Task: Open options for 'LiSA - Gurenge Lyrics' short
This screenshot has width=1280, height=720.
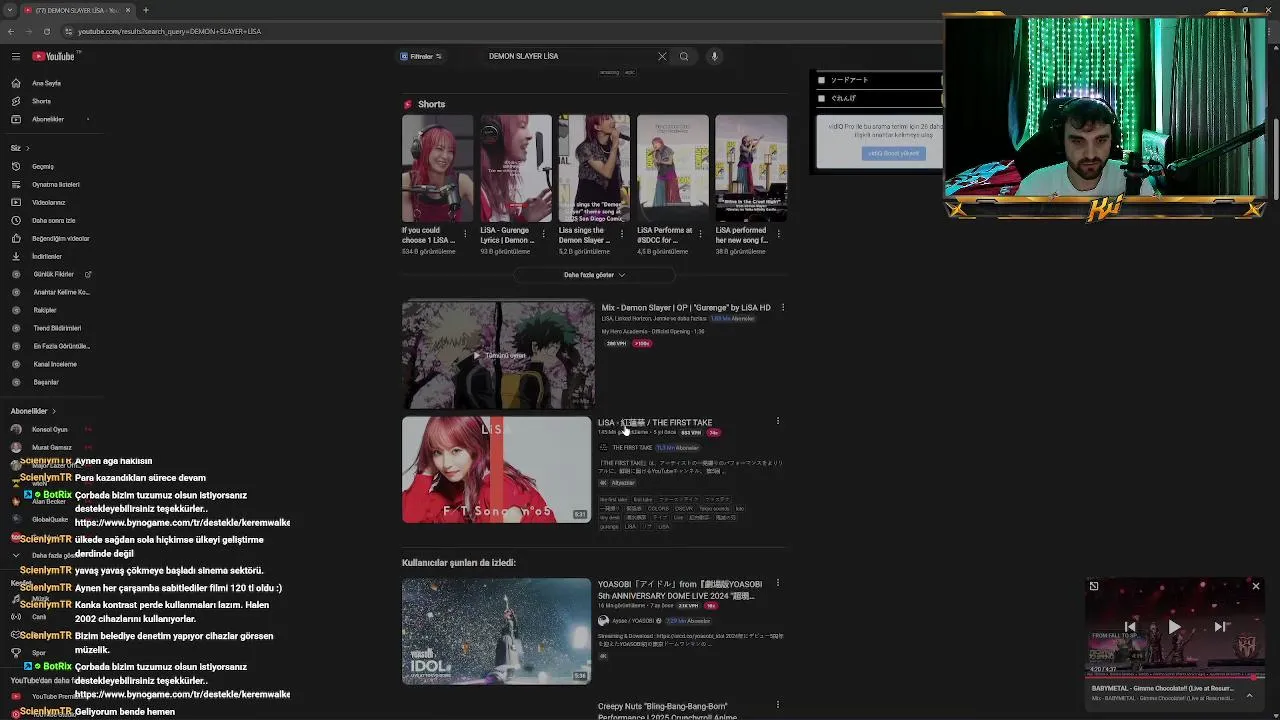Action: point(544,234)
